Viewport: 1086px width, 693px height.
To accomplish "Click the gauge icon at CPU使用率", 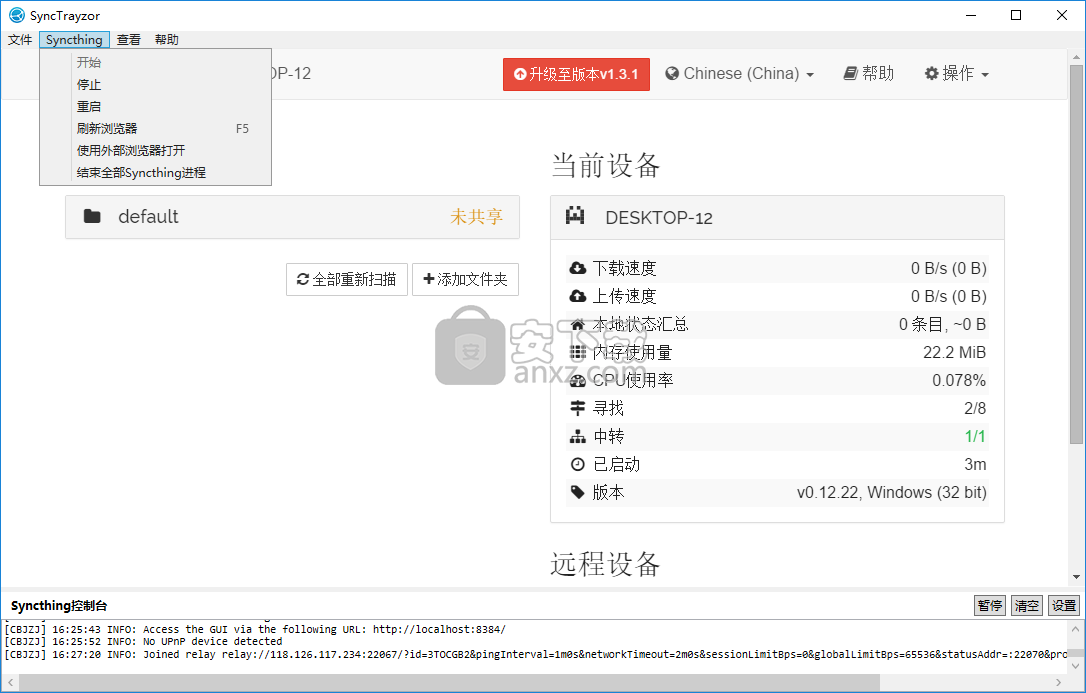I will pos(578,380).
